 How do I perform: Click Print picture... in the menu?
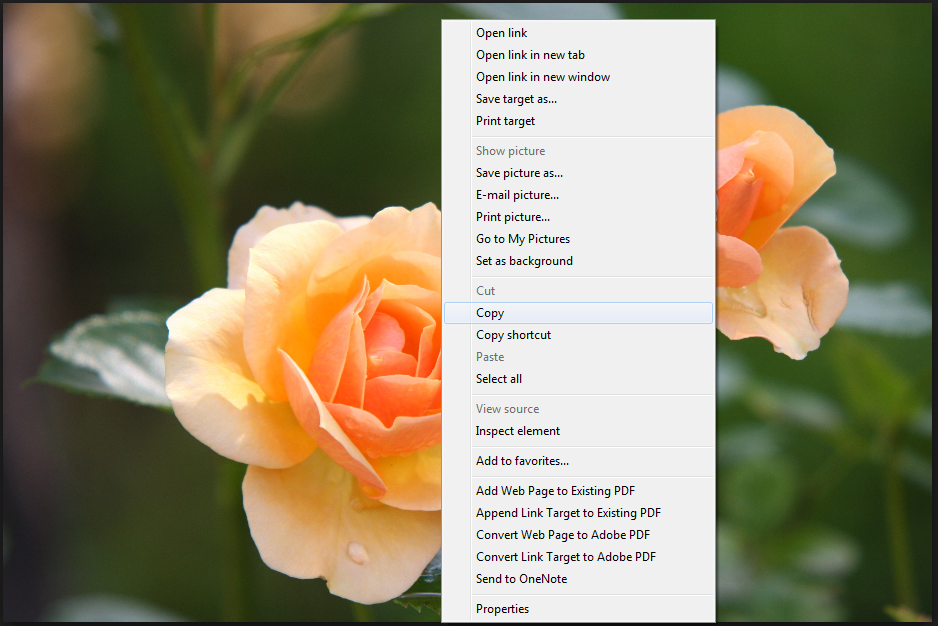click(578, 217)
